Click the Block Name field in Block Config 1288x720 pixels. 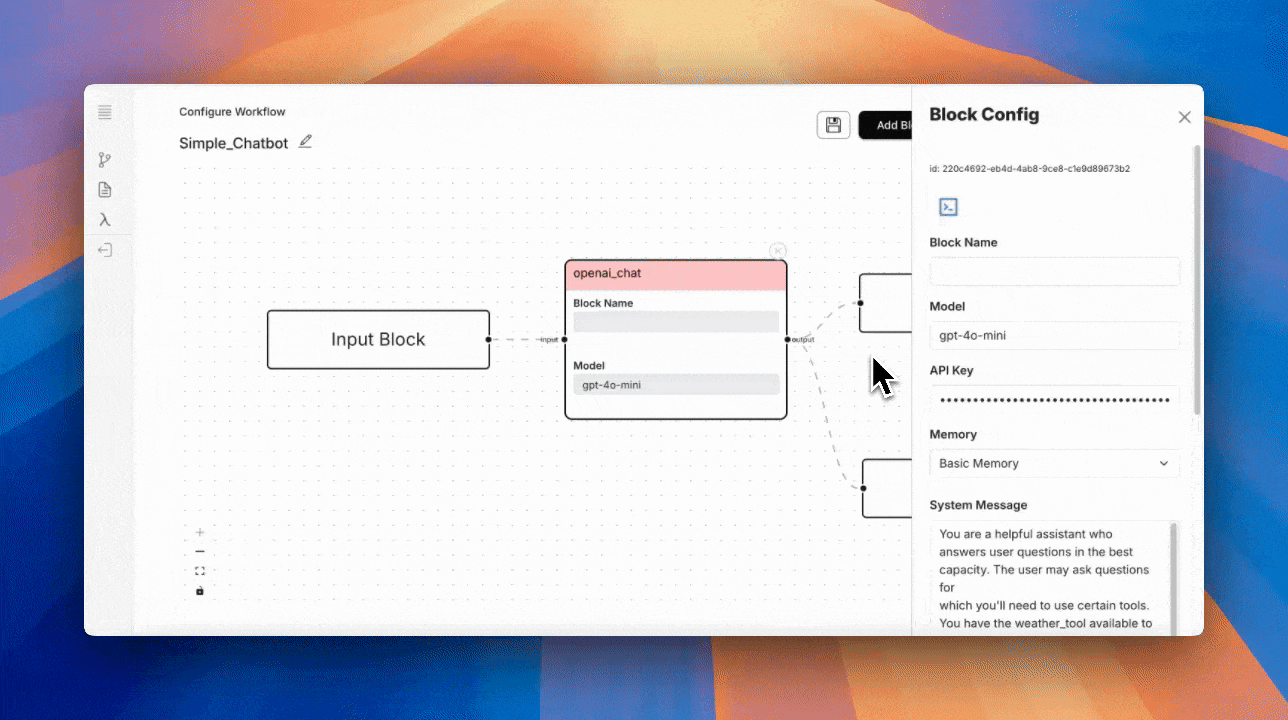(1054, 272)
